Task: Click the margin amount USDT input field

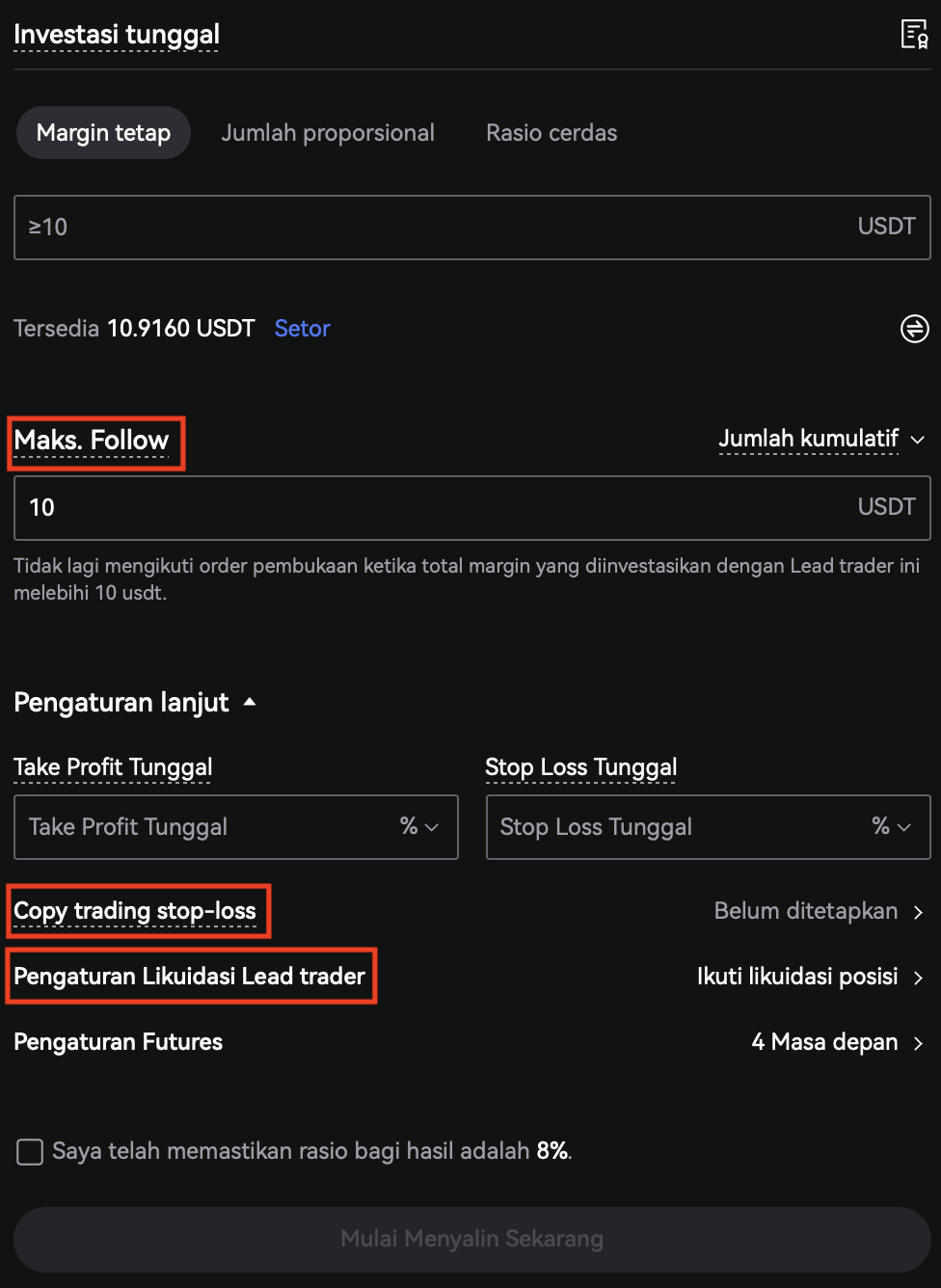Action: [x=434, y=228]
